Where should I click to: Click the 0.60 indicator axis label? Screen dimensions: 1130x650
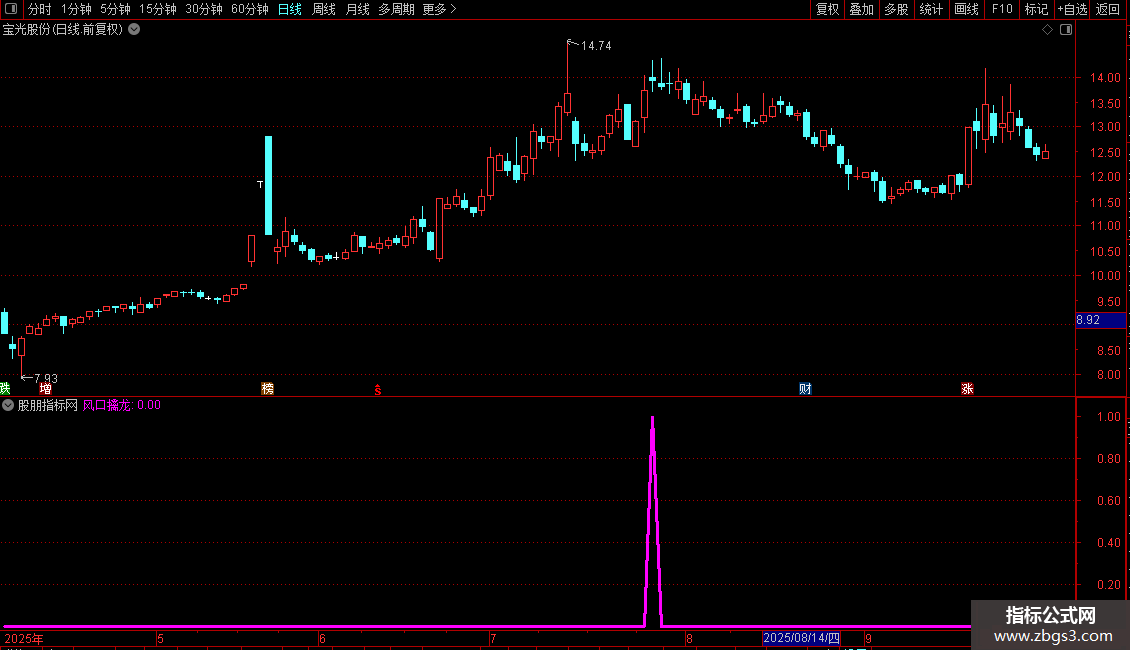tap(1108, 501)
